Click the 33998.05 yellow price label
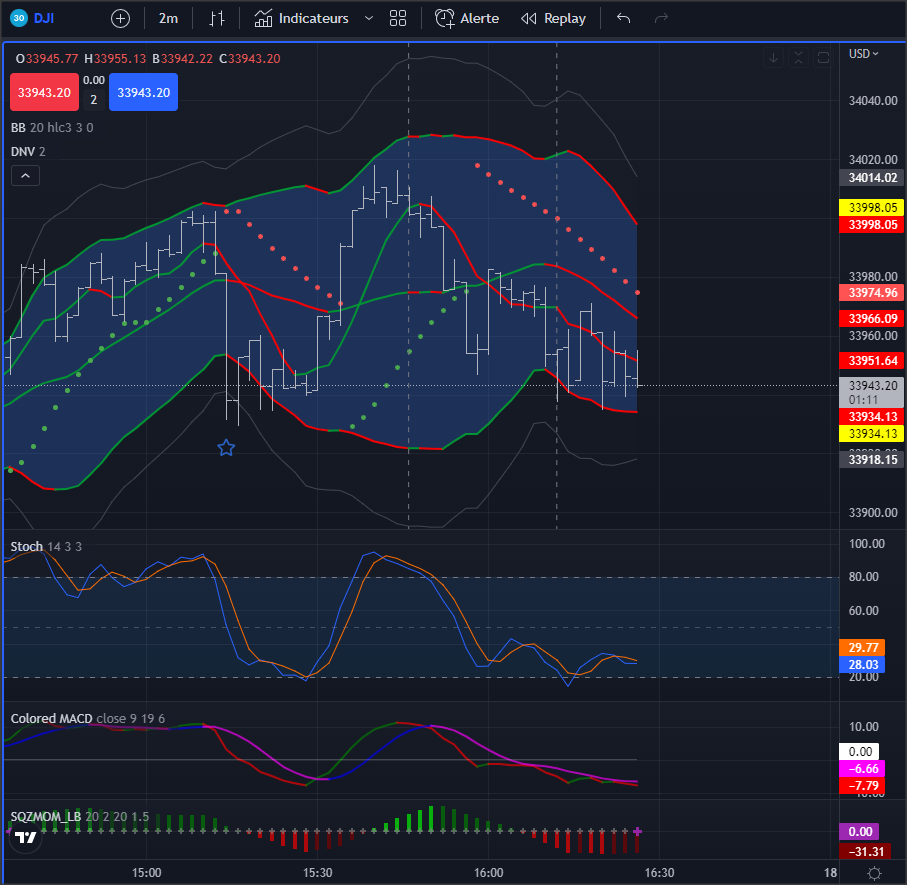Viewport: 907px width, 885px height. [x=872, y=208]
